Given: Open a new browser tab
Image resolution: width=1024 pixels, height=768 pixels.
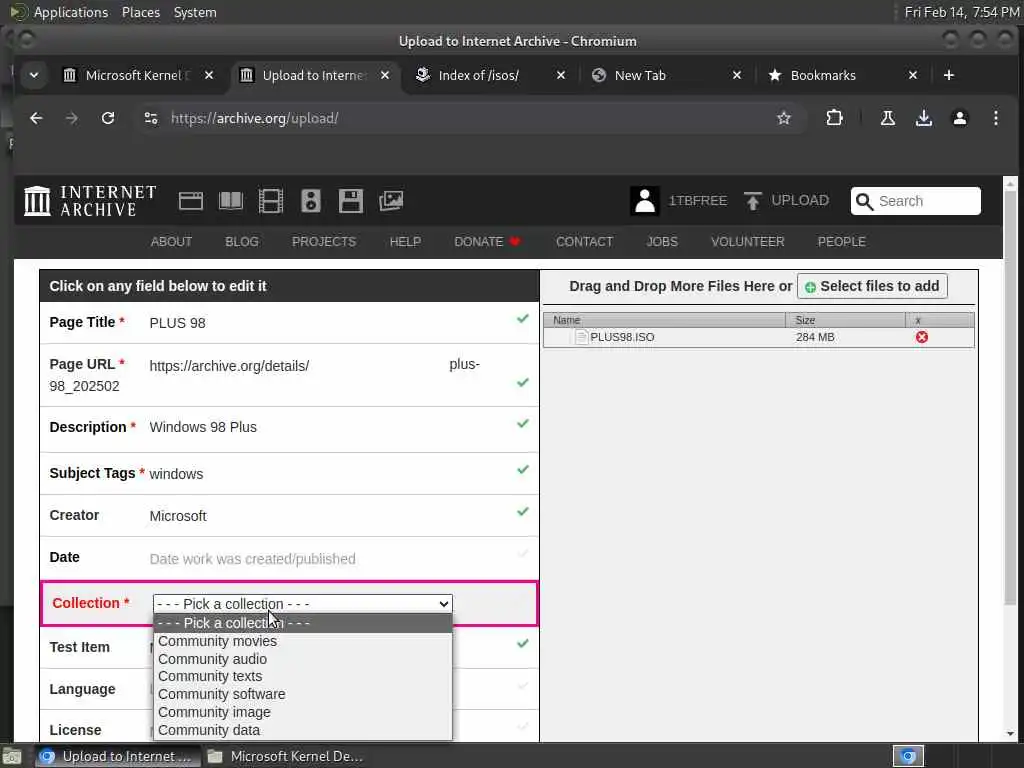Looking at the screenshot, I should click(949, 75).
